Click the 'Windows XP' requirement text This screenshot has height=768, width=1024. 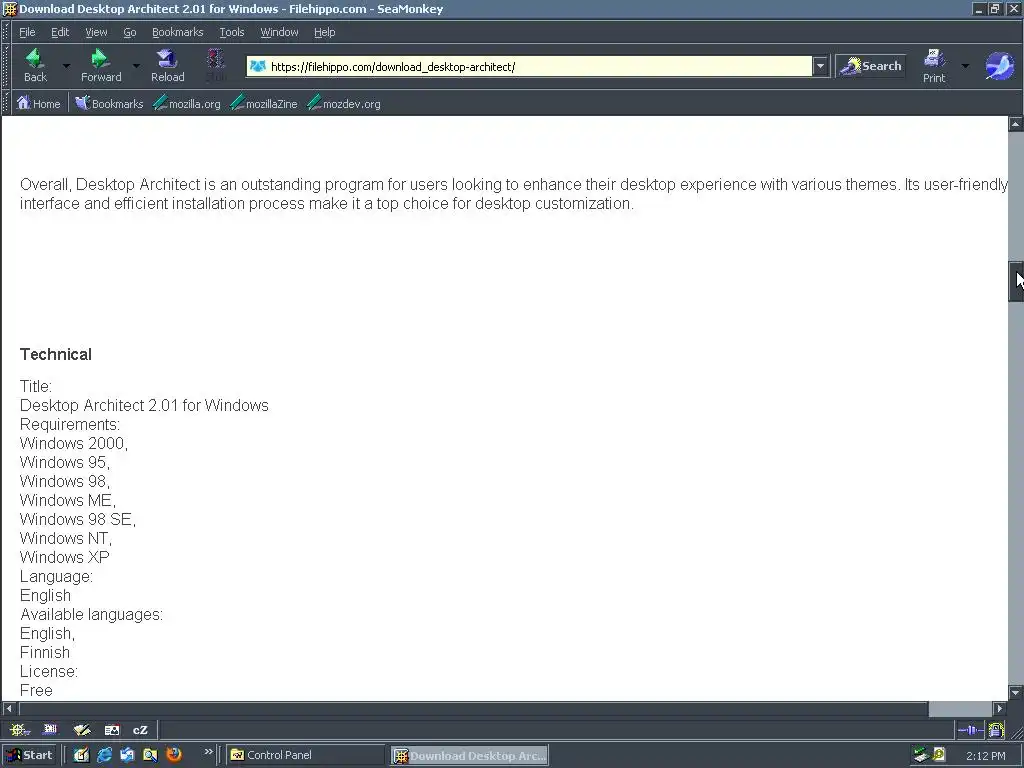click(x=65, y=557)
